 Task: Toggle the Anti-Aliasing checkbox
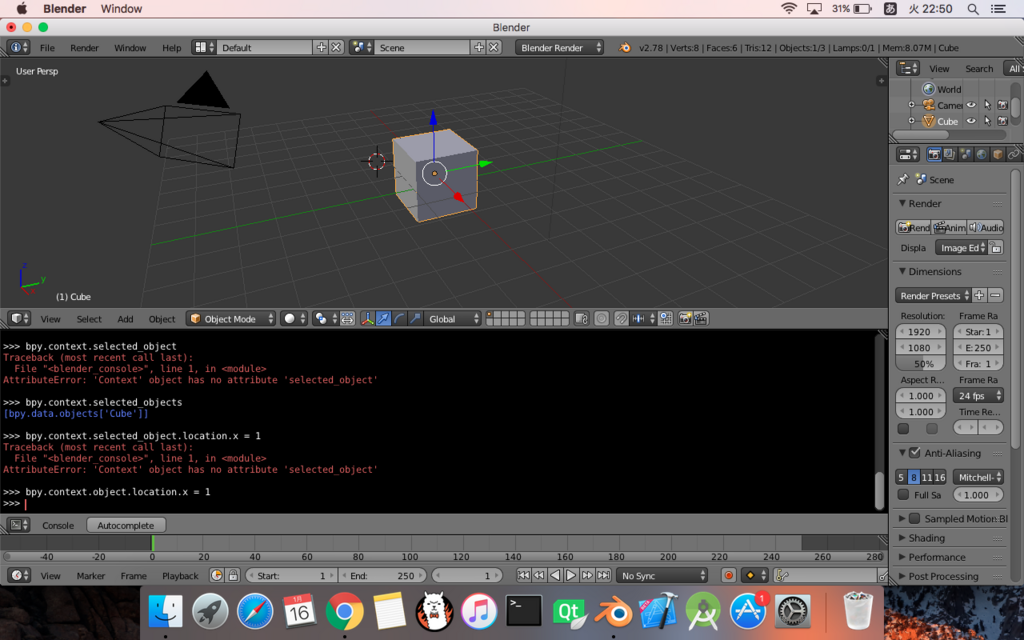click(915, 453)
